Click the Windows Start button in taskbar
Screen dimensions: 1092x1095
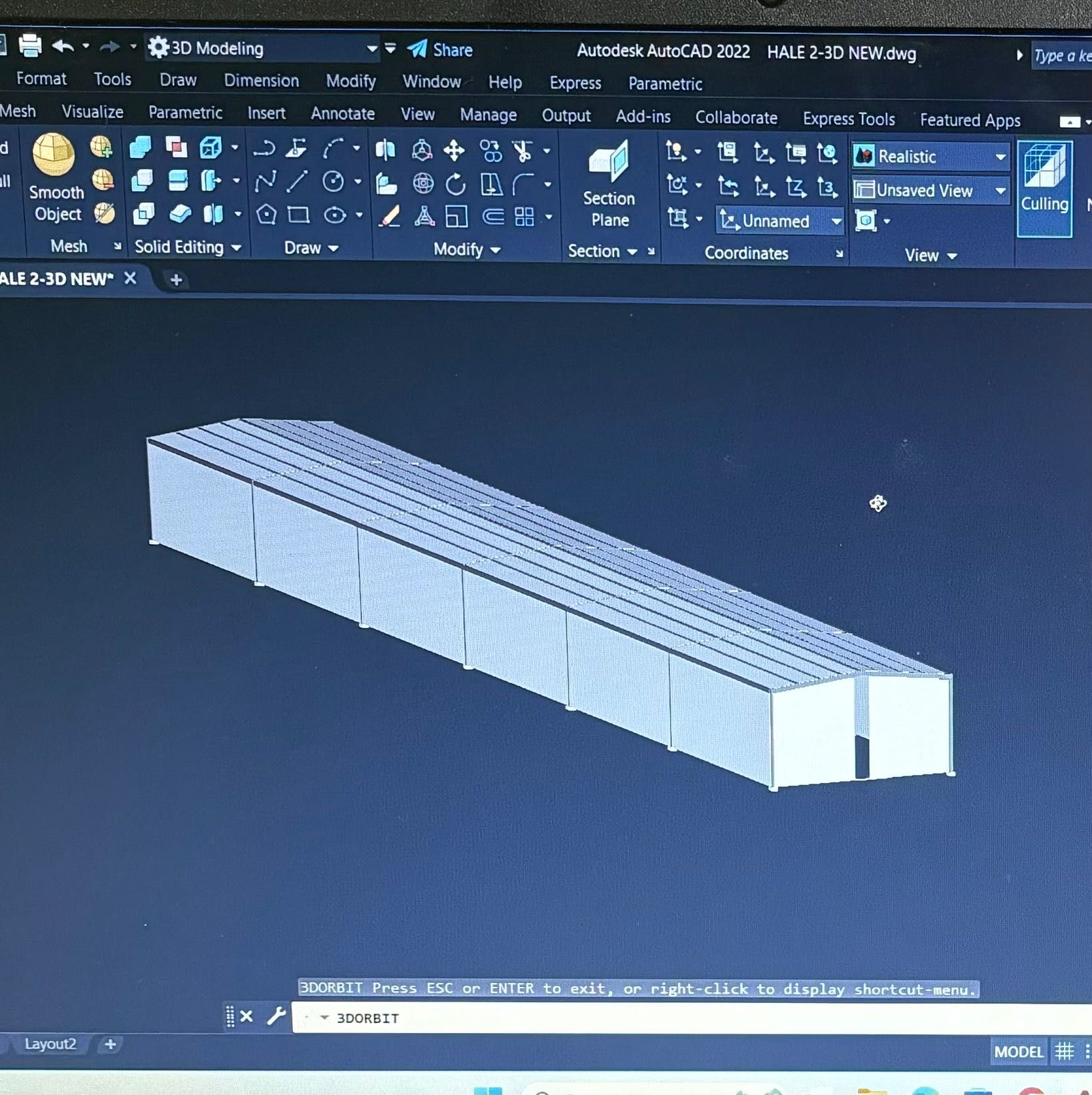click(488, 1090)
